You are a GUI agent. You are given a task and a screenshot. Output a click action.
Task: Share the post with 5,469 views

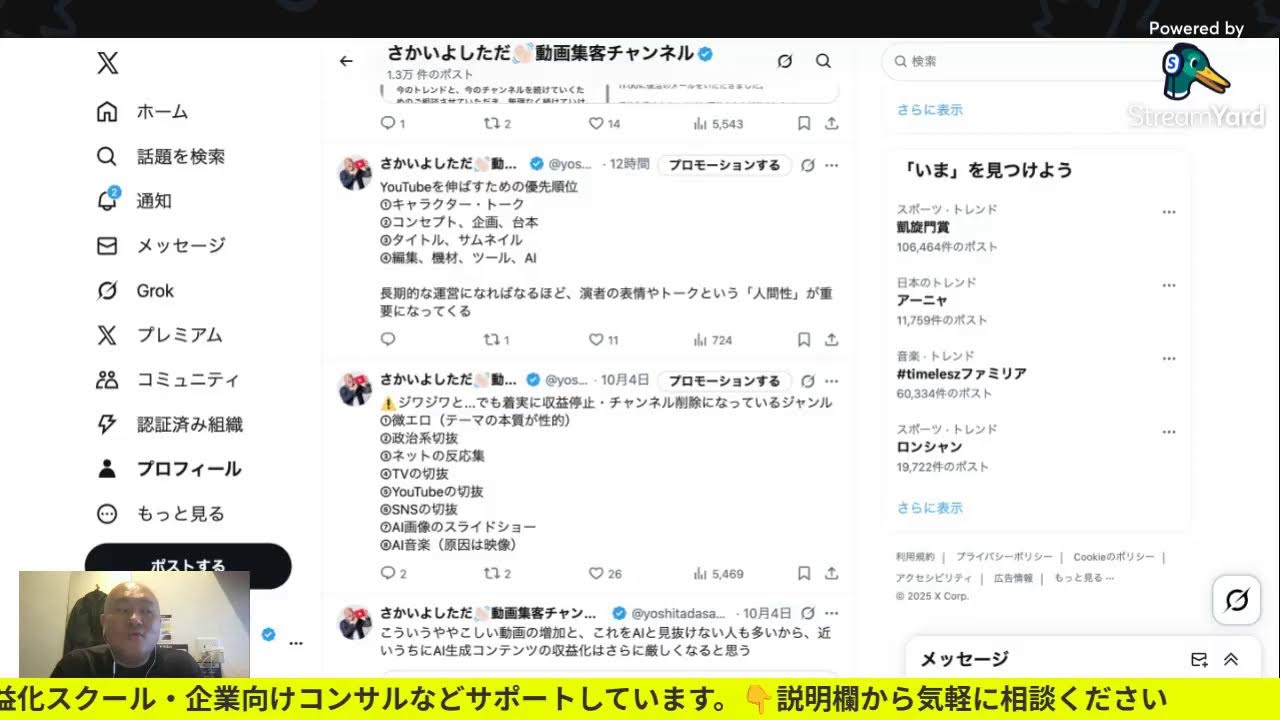point(831,574)
